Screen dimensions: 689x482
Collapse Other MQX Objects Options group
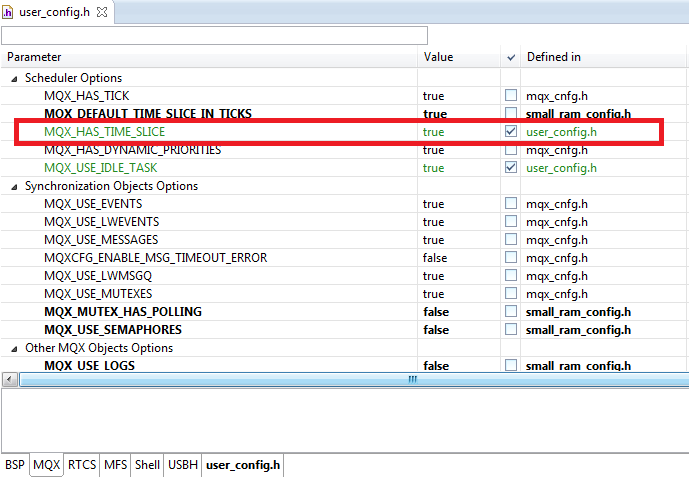pos(15,349)
